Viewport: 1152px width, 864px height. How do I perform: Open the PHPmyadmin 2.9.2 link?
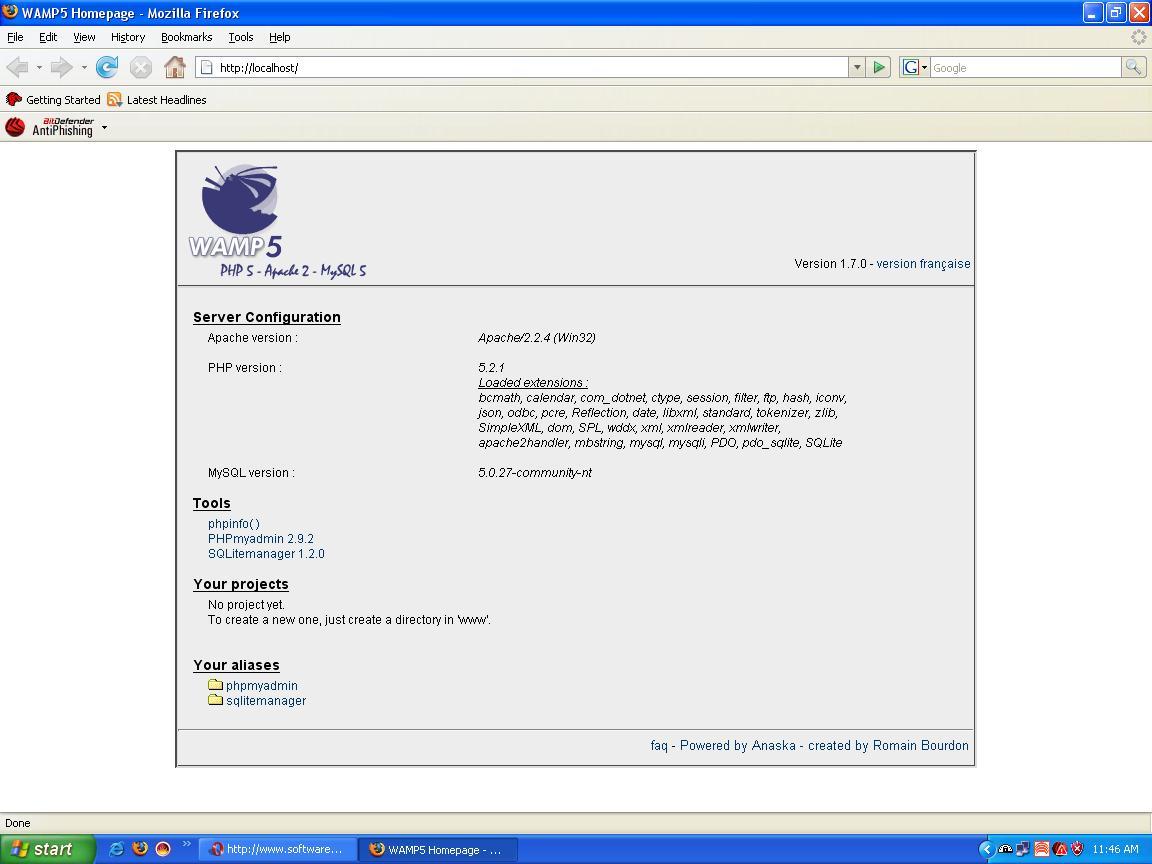tap(260, 538)
